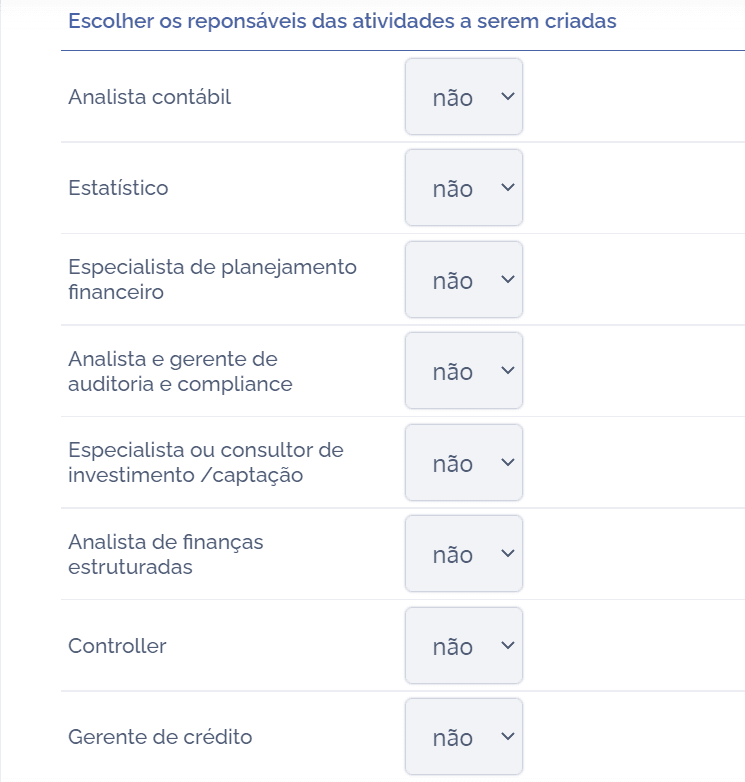Open Analista e gerente de auditoria dropdown
This screenshot has width=745, height=782.
pyautogui.click(x=463, y=371)
